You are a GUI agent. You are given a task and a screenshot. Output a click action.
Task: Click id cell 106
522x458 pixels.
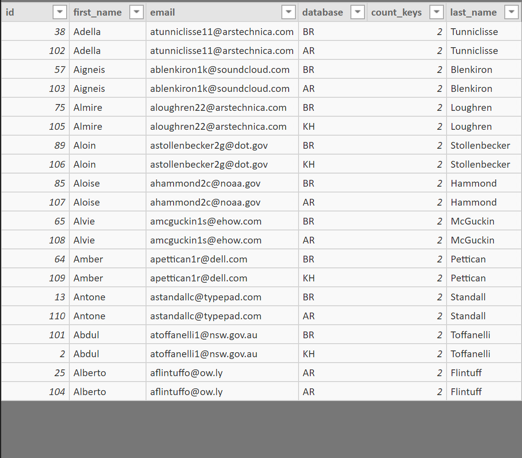click(x=35, y=164)
